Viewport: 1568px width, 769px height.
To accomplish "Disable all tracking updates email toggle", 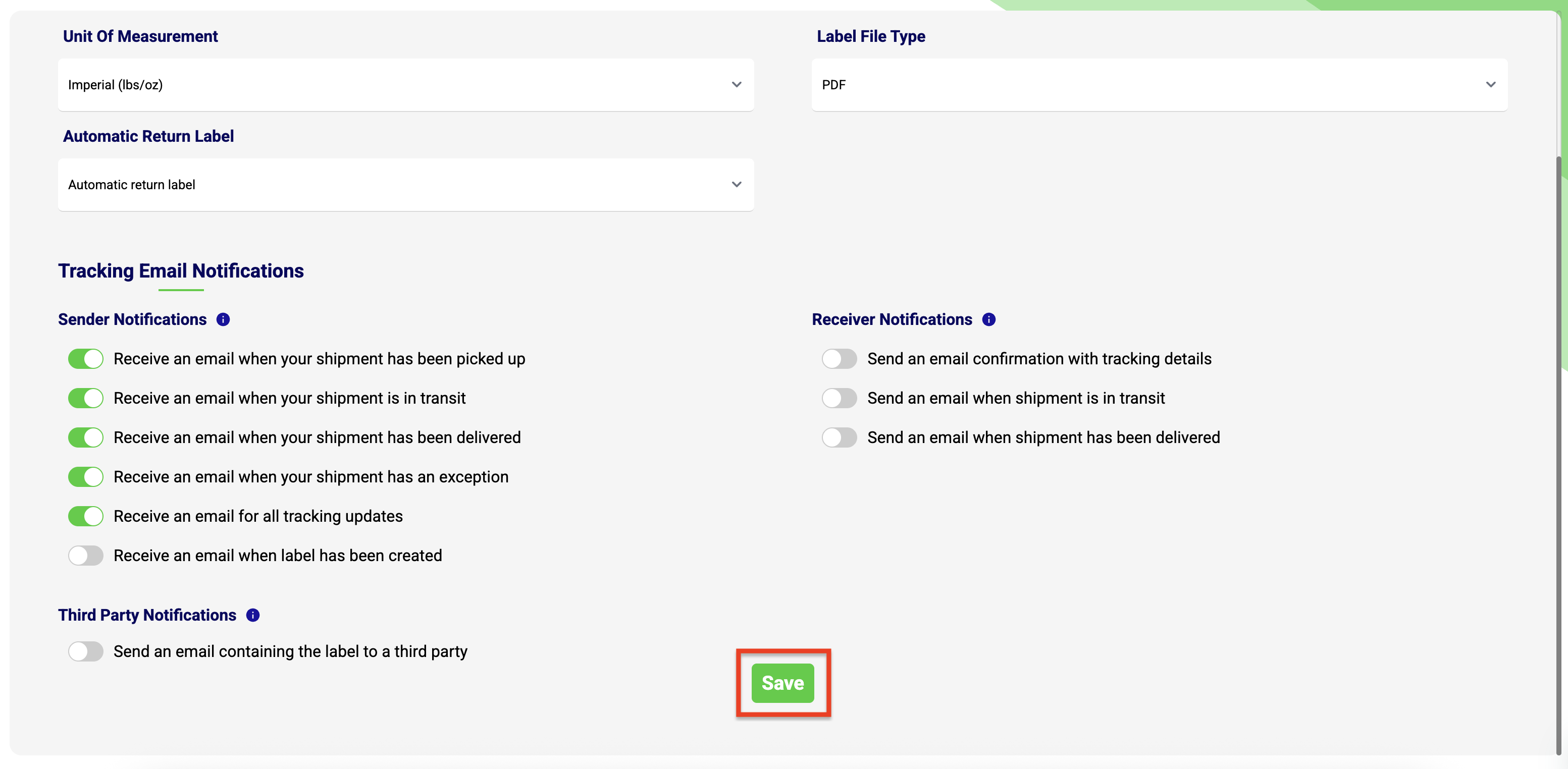I will point(86,516).
